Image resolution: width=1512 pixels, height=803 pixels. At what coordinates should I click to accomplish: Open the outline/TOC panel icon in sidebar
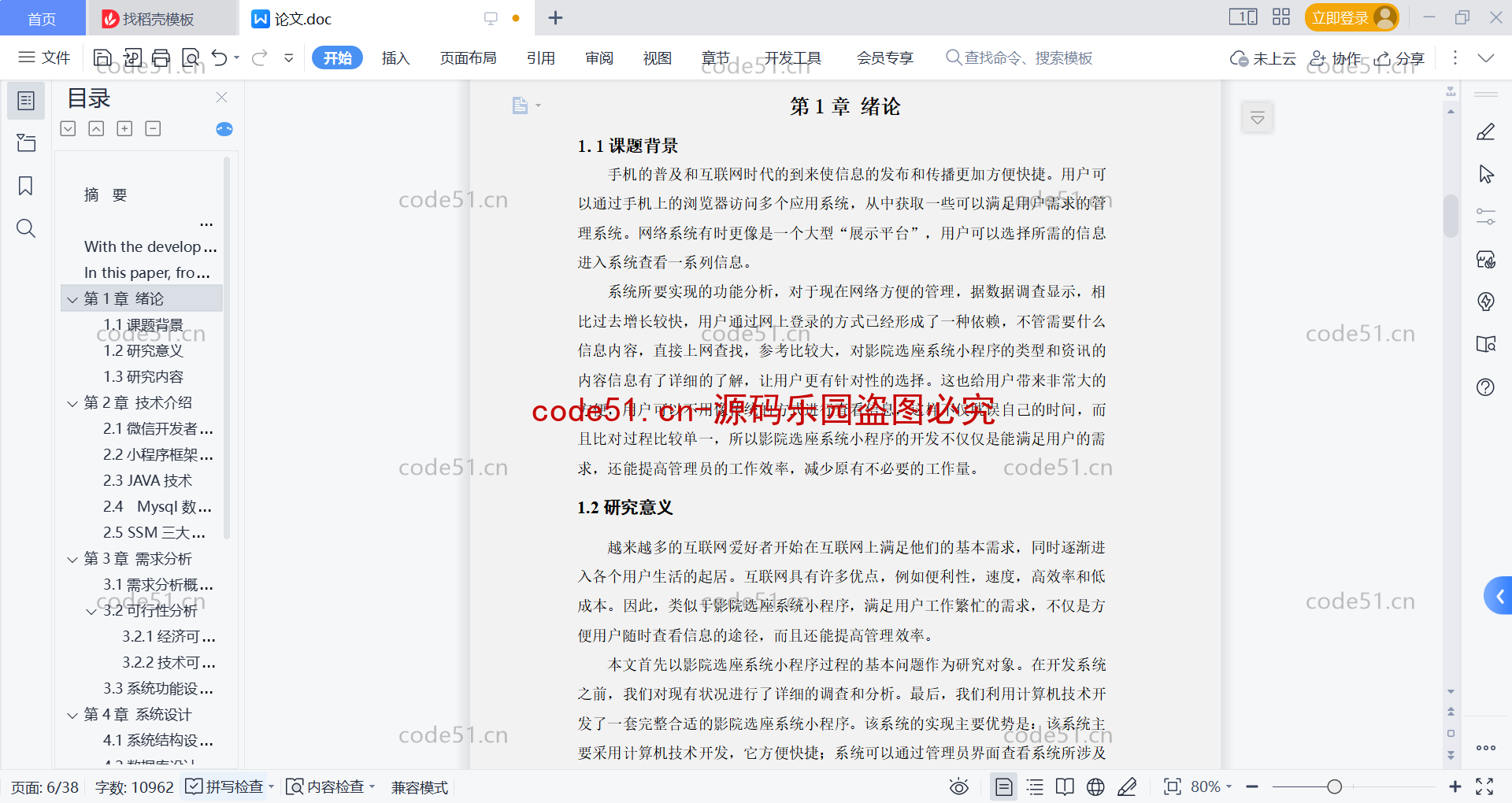(x=26, y=101)
